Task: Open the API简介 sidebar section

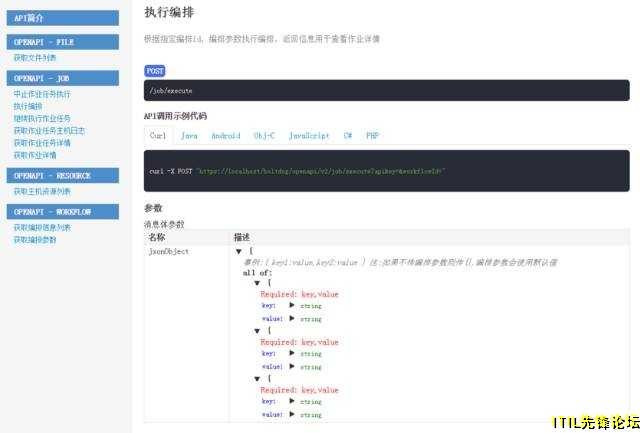Action: point(63,18)
